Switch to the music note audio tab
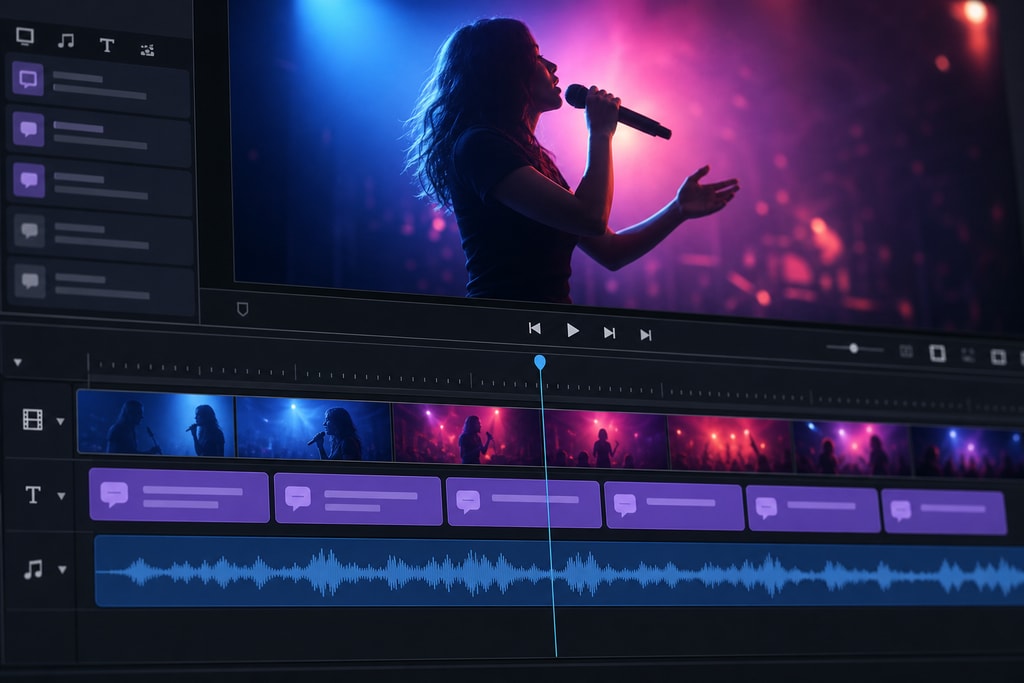Screen dimensions: 1024x683 pyautogui.click(x=65, y=41)
